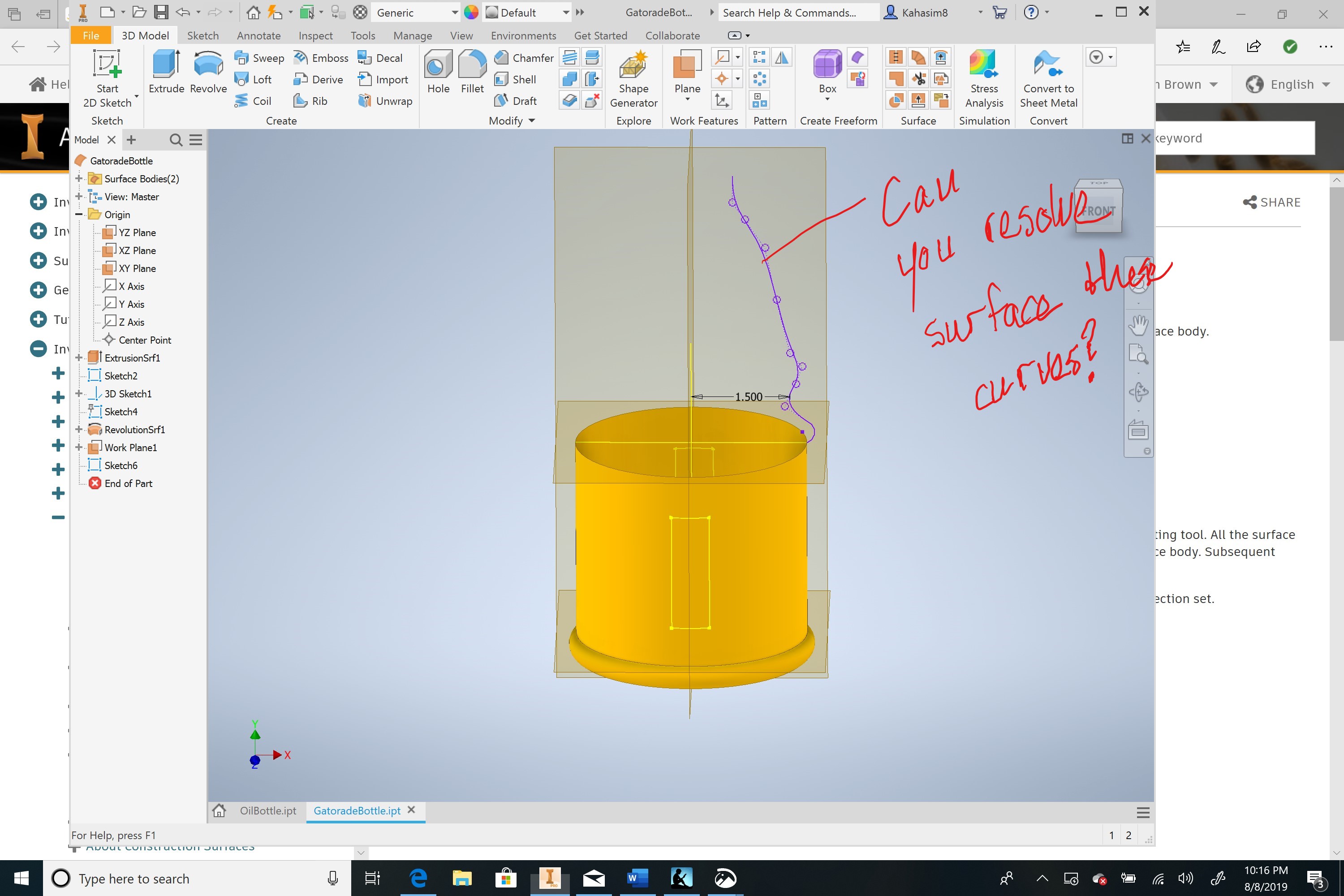Collapse the Origin folder in the browser
The width and height of the screenshot is (1344, 896).
click(x=78, y=214)
